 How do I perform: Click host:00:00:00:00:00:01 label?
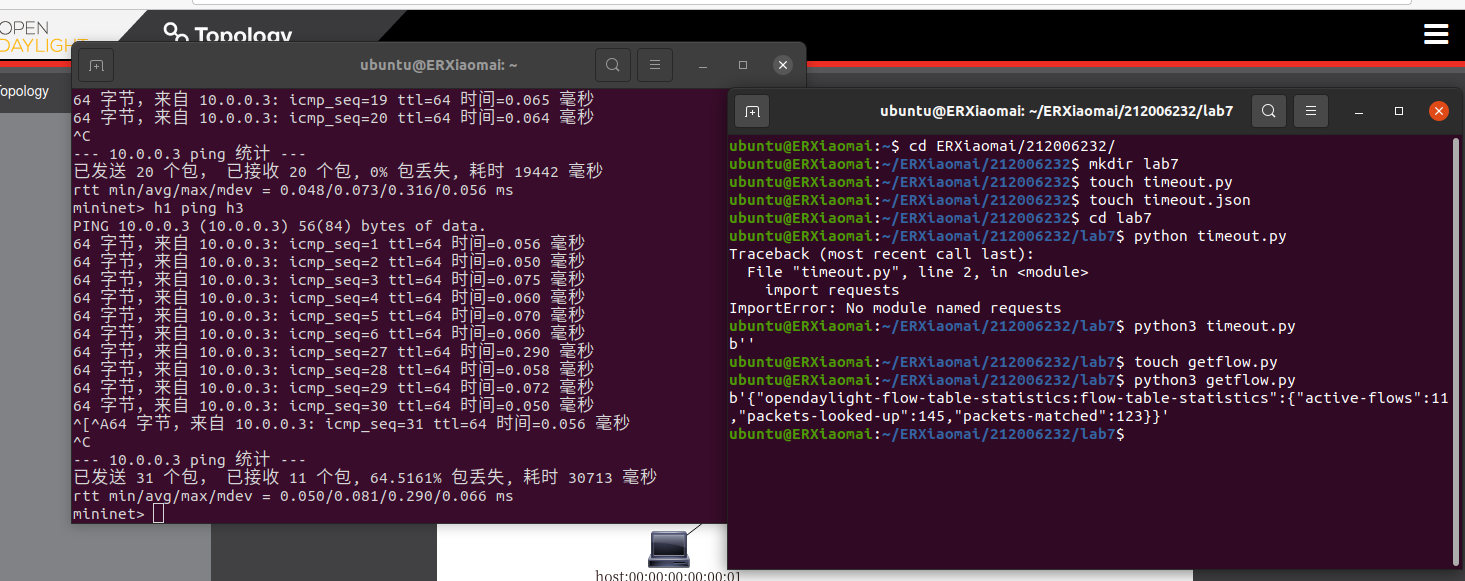(x=668, y=575)
